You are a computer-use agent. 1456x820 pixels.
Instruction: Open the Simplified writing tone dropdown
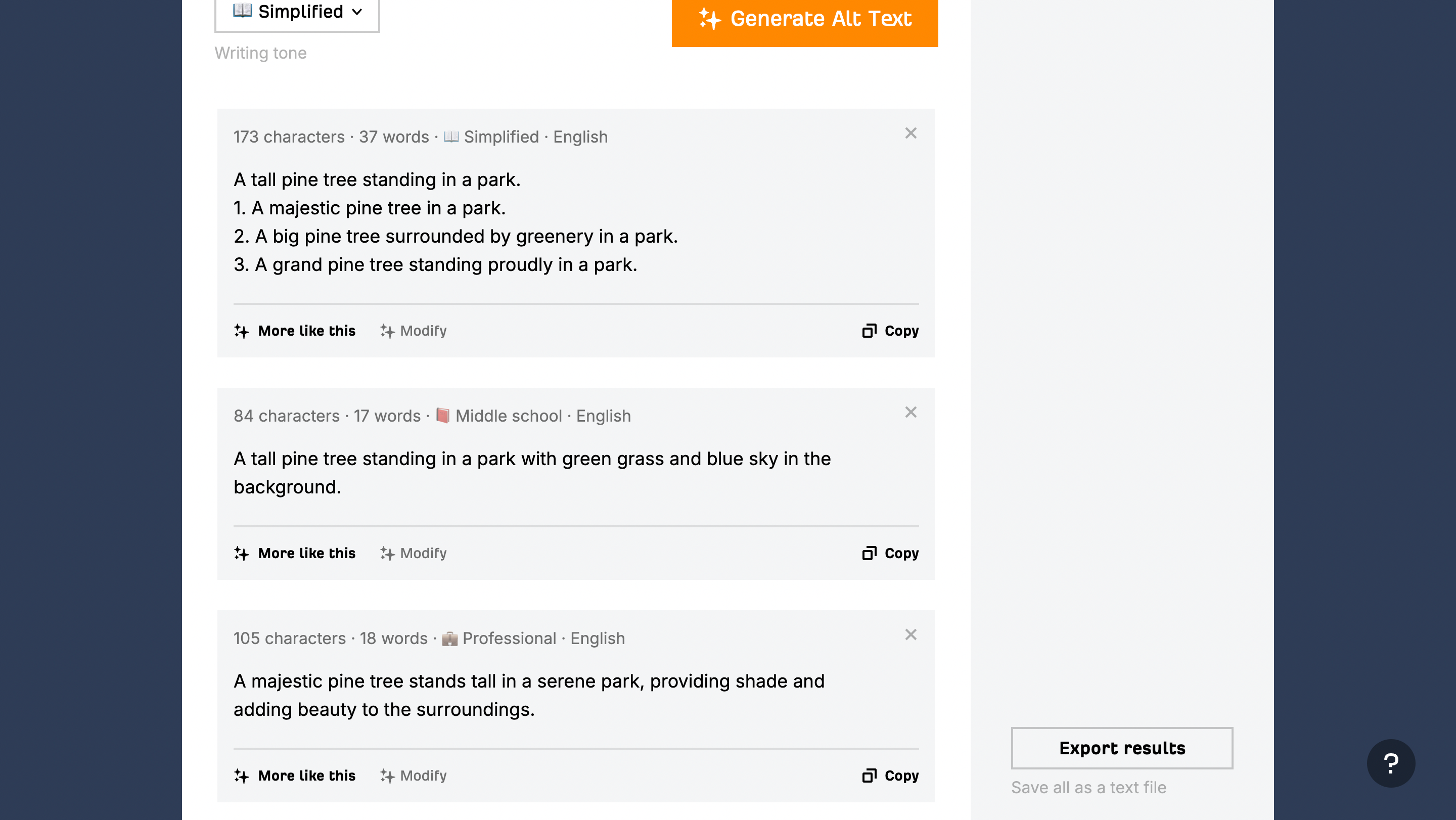pyautogui.click(x=297, y=13)
